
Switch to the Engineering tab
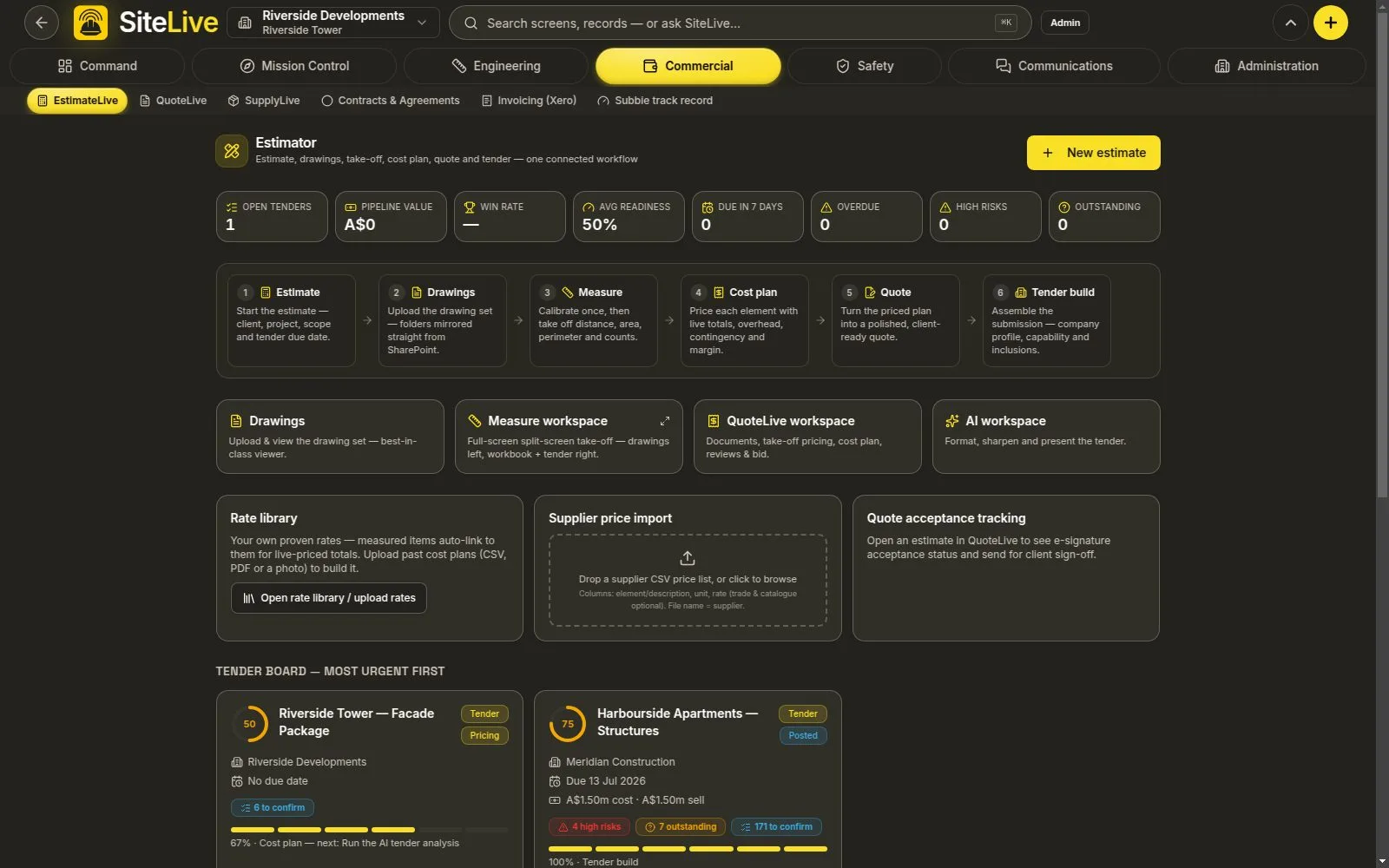point(496,66)
